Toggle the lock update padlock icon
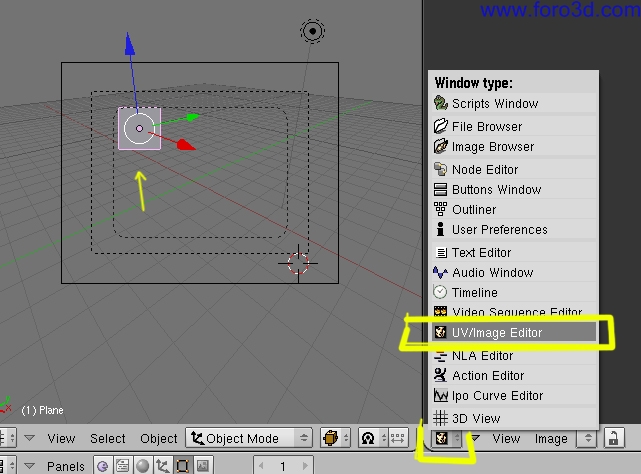This screenshot has height=474, width=641. [x=613, y=438]
